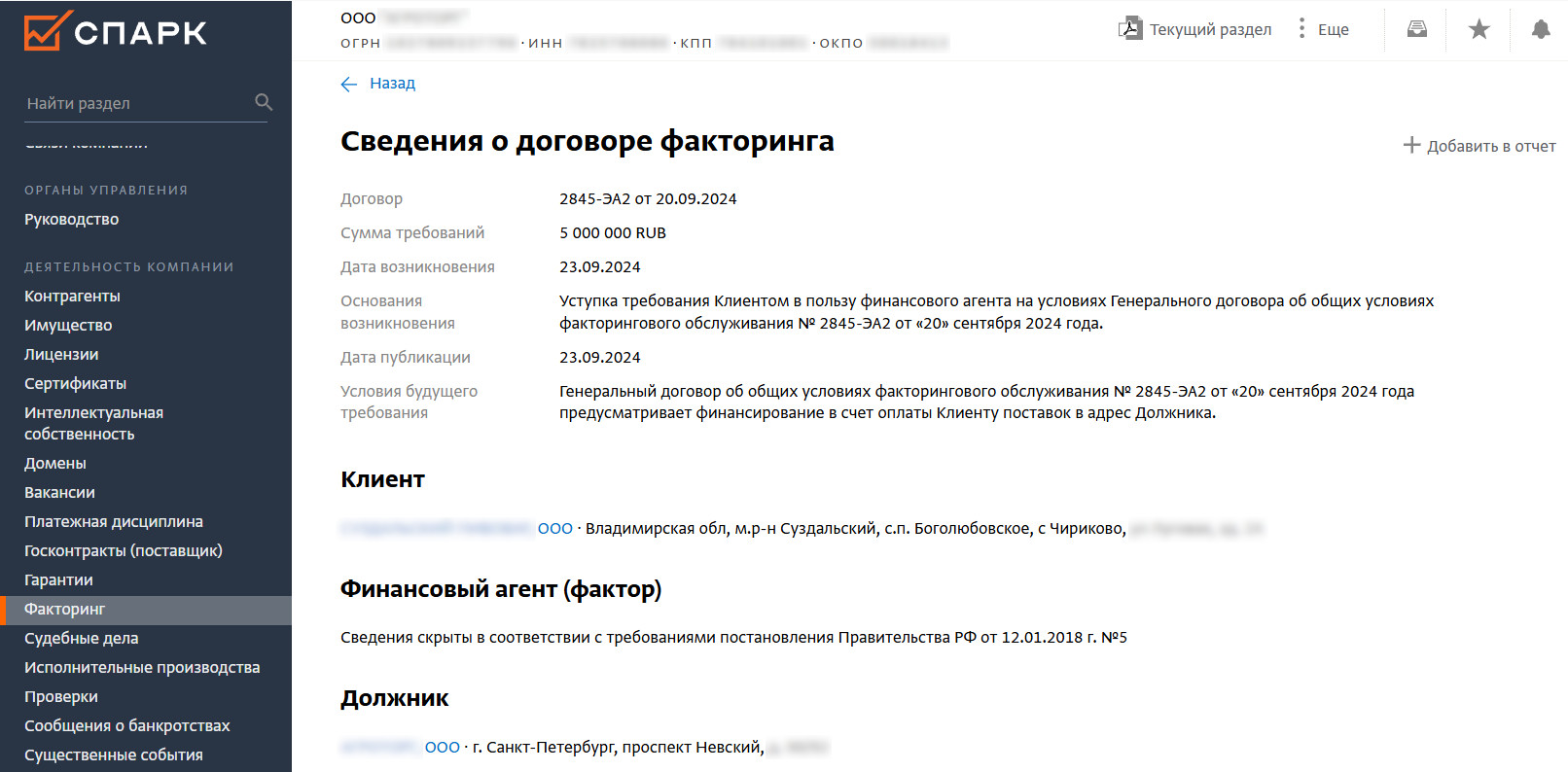
Task: Click the back arrow icon
Action: point(349,85)
